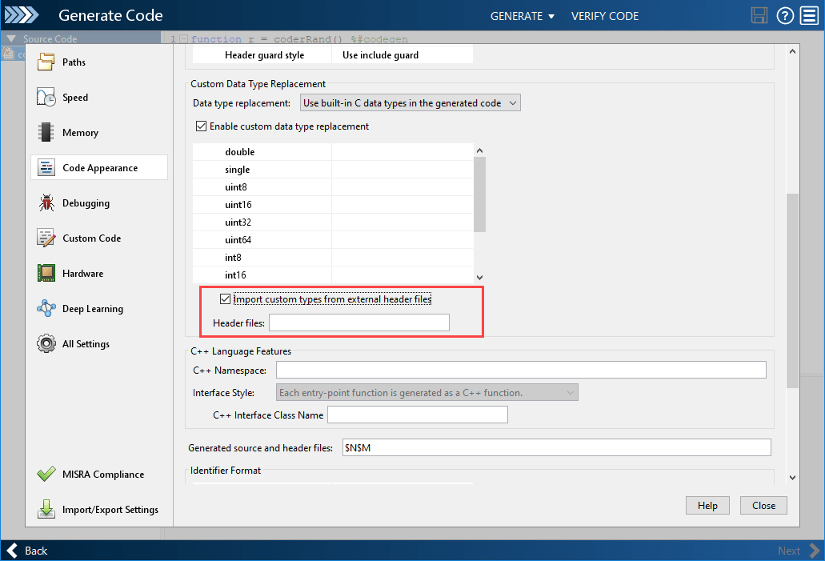
Task: Click the data type list scroll down arrow
Action: point(480,277)
